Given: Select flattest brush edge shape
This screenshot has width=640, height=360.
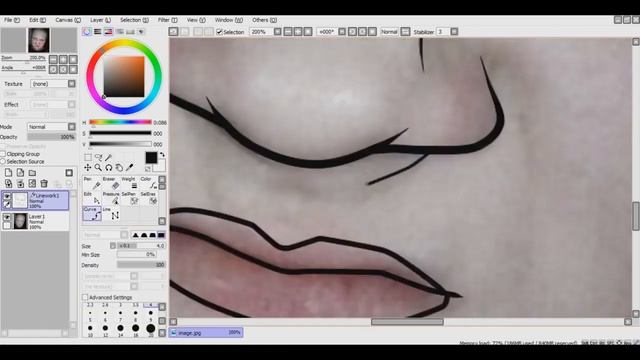Looking at the screenshot, I should pyautogui.click(x=161, y=235).
